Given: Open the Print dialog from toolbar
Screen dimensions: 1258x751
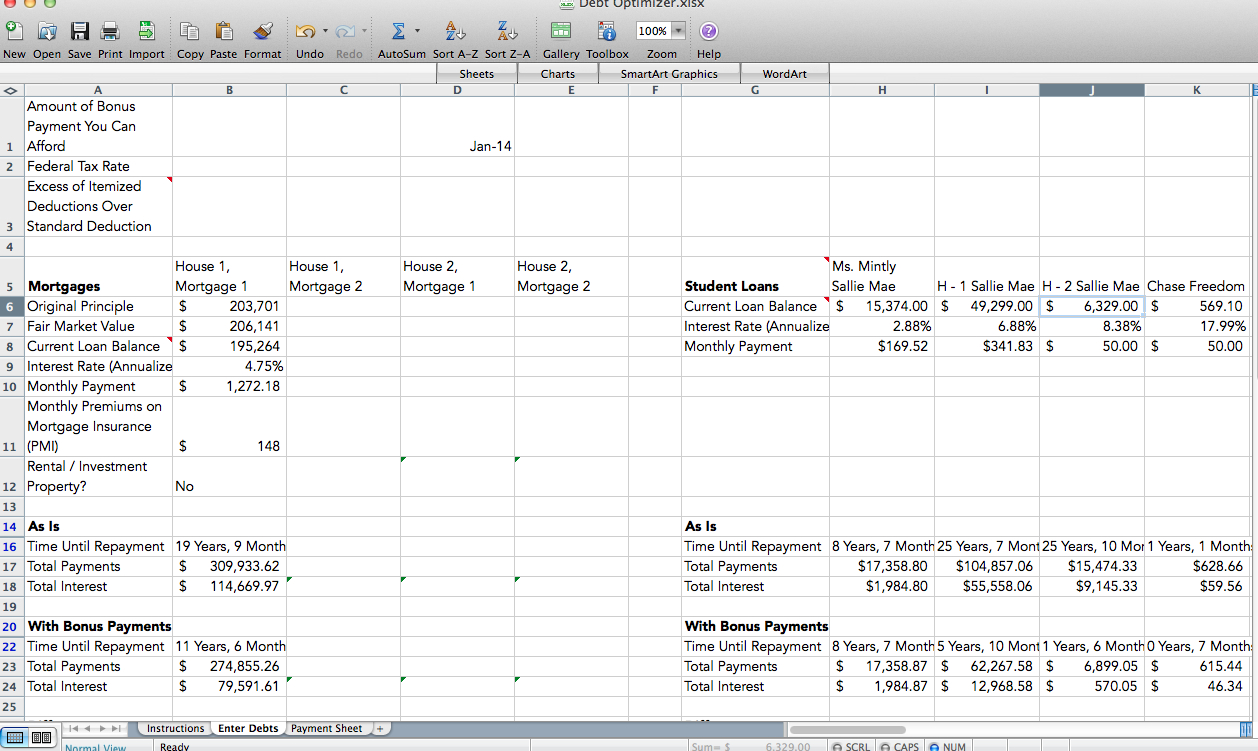Looking at the screenshot, I should pos(111,32).
